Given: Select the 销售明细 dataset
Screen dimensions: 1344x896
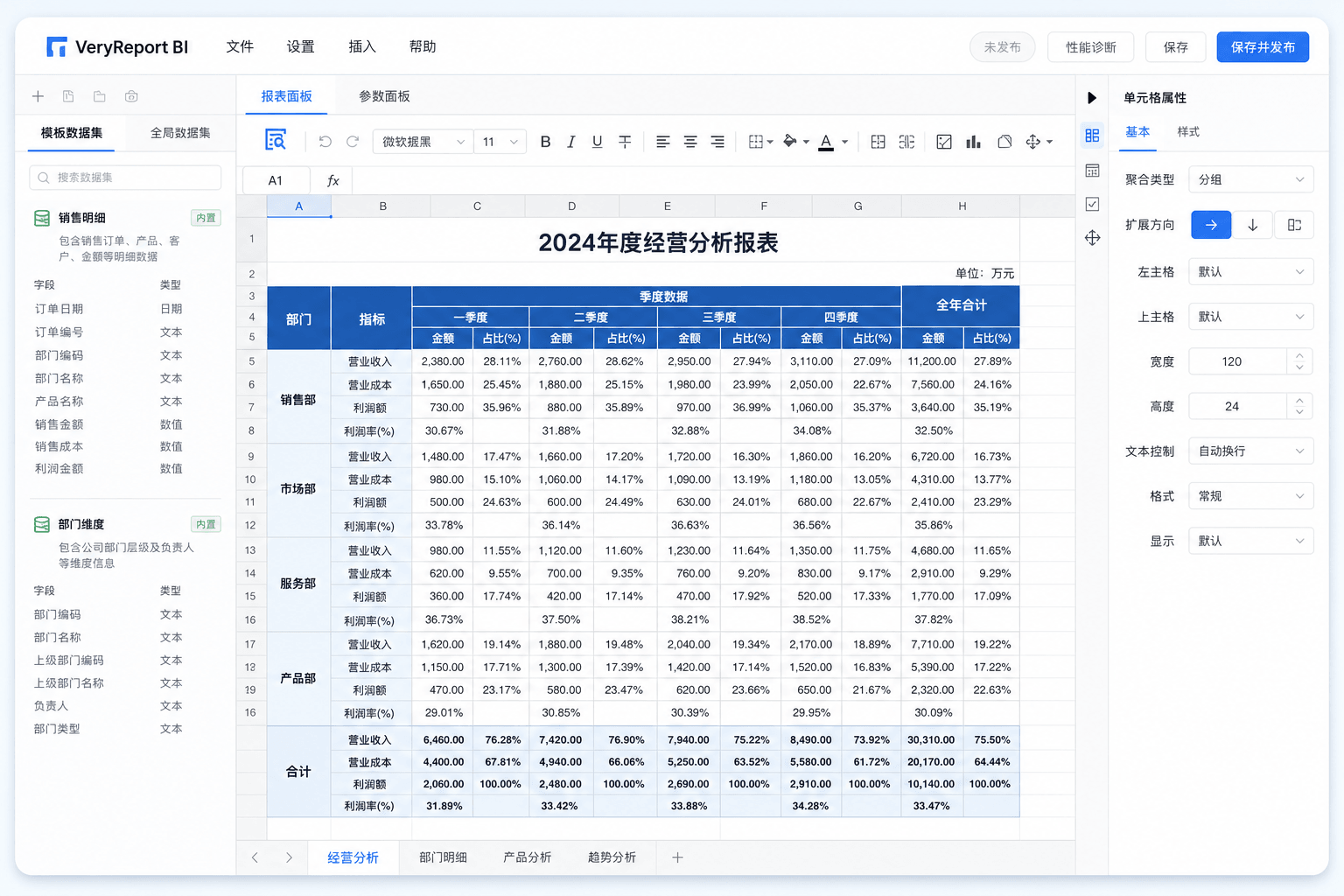Looking at the screenshot, I should pos(81,218).
